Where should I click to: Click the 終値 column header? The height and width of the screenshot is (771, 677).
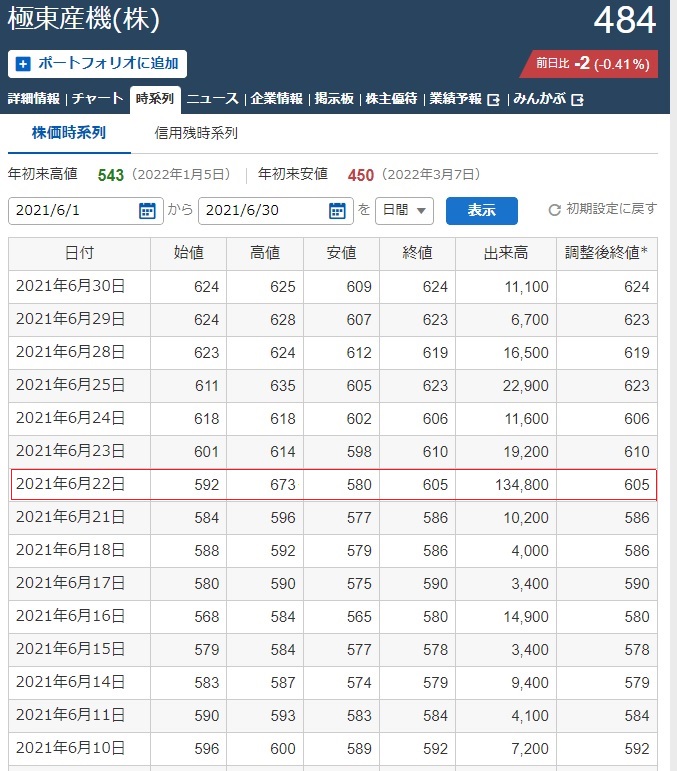(417, 253)
